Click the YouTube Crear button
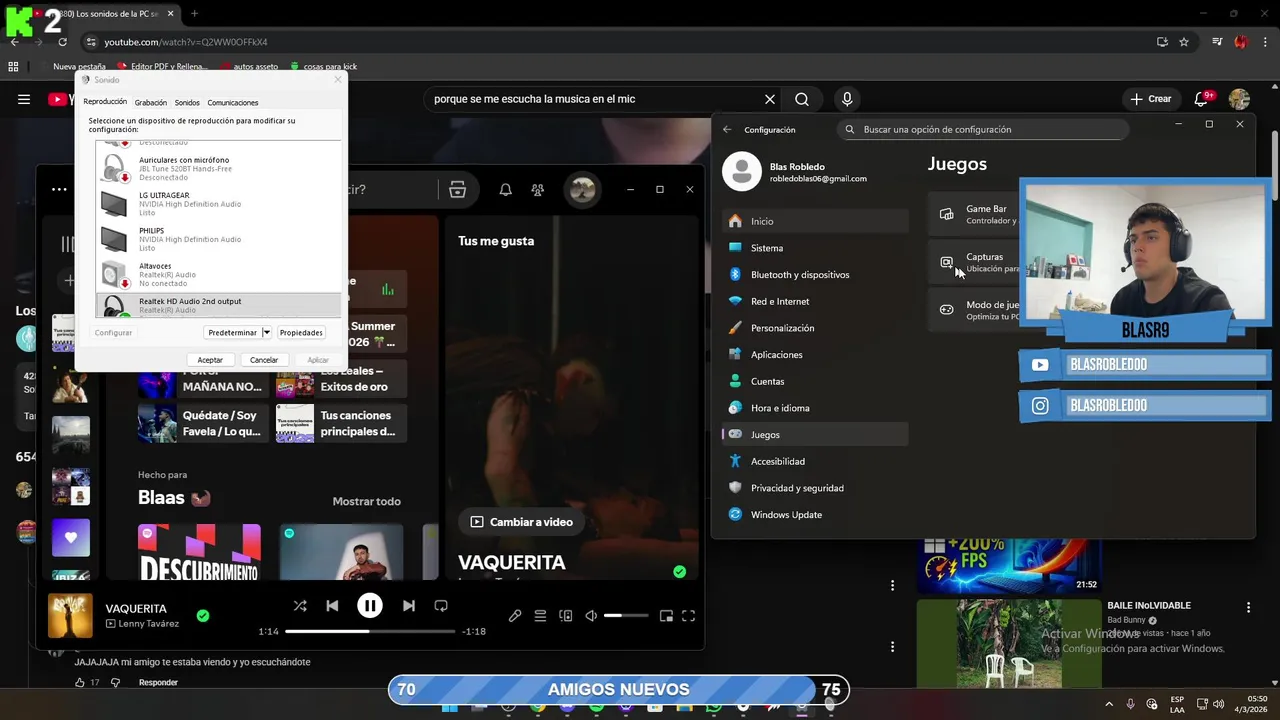 [1151, 99]
